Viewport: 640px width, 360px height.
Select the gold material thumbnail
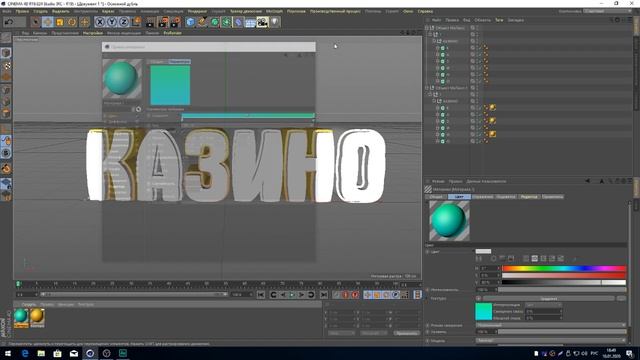(x=37, y=317)
